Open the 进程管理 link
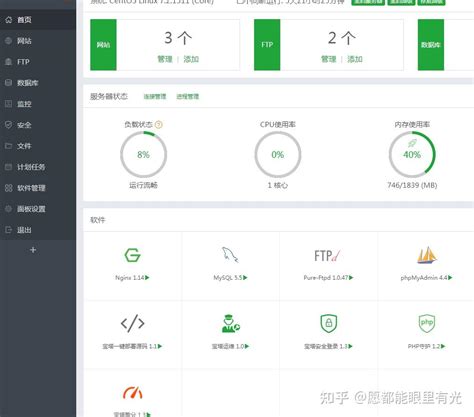This screenshot has width=474, height=417. tap(187, 97)
